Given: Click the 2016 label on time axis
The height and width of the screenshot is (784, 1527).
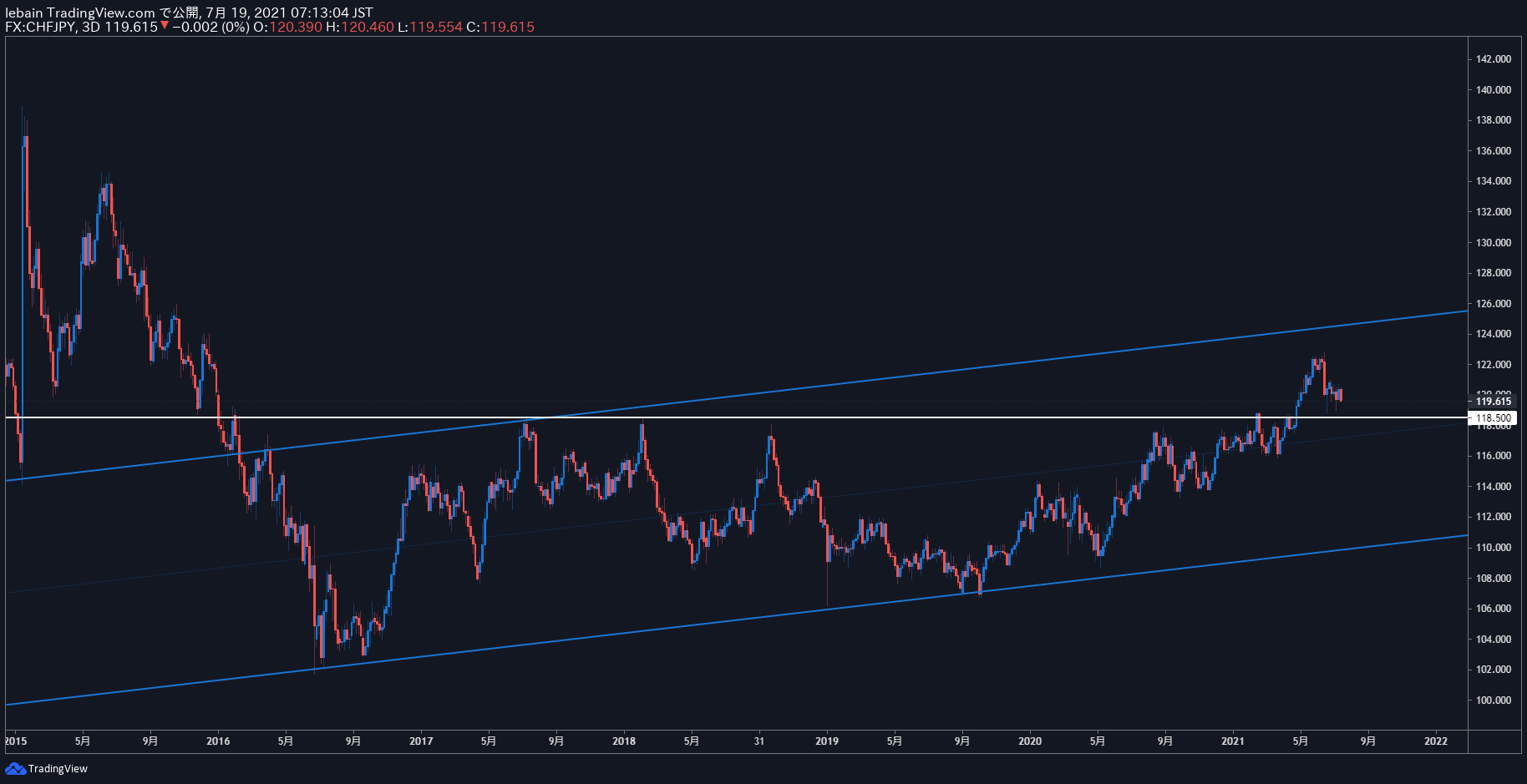Looking at the screenshot, I should click(x=218, y=741).
